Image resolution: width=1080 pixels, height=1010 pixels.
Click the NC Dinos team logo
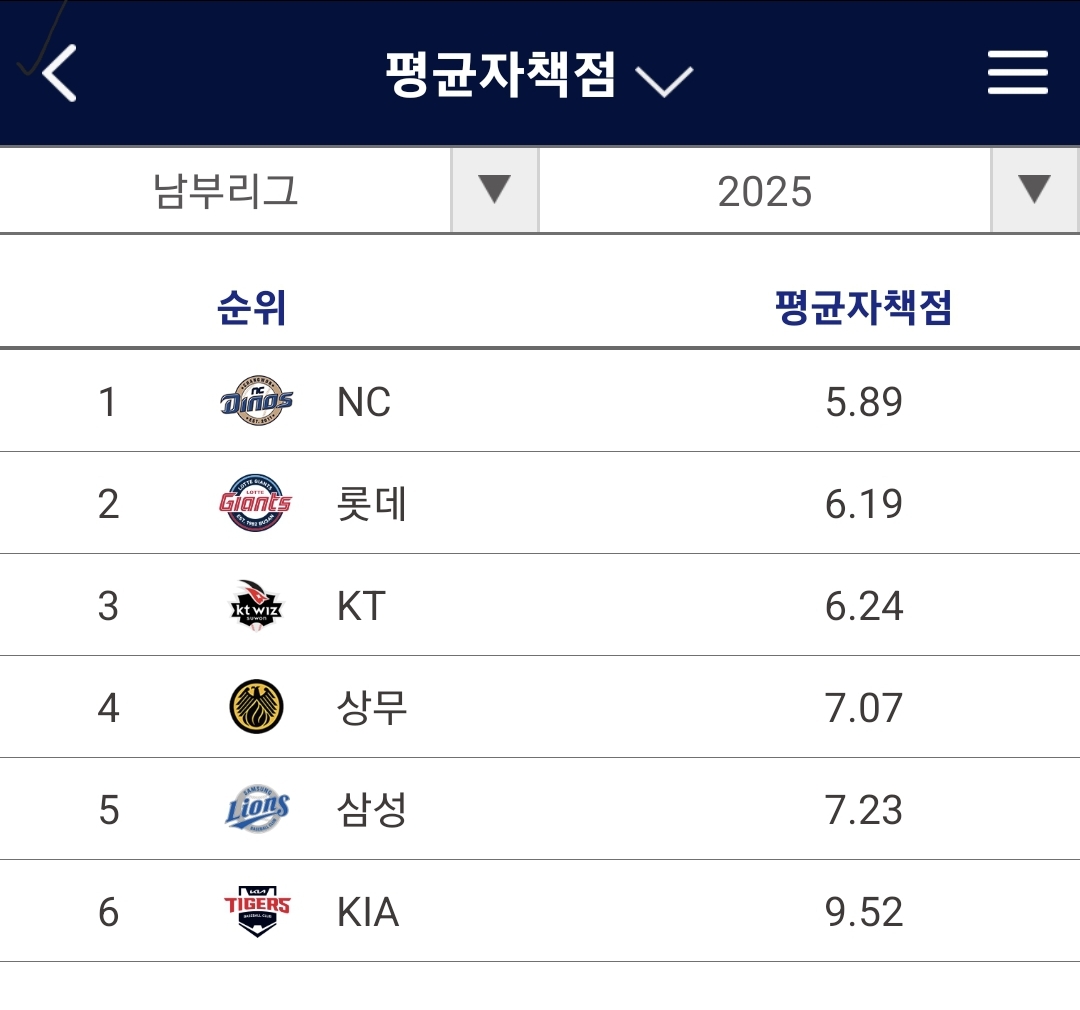click(256, 402)
